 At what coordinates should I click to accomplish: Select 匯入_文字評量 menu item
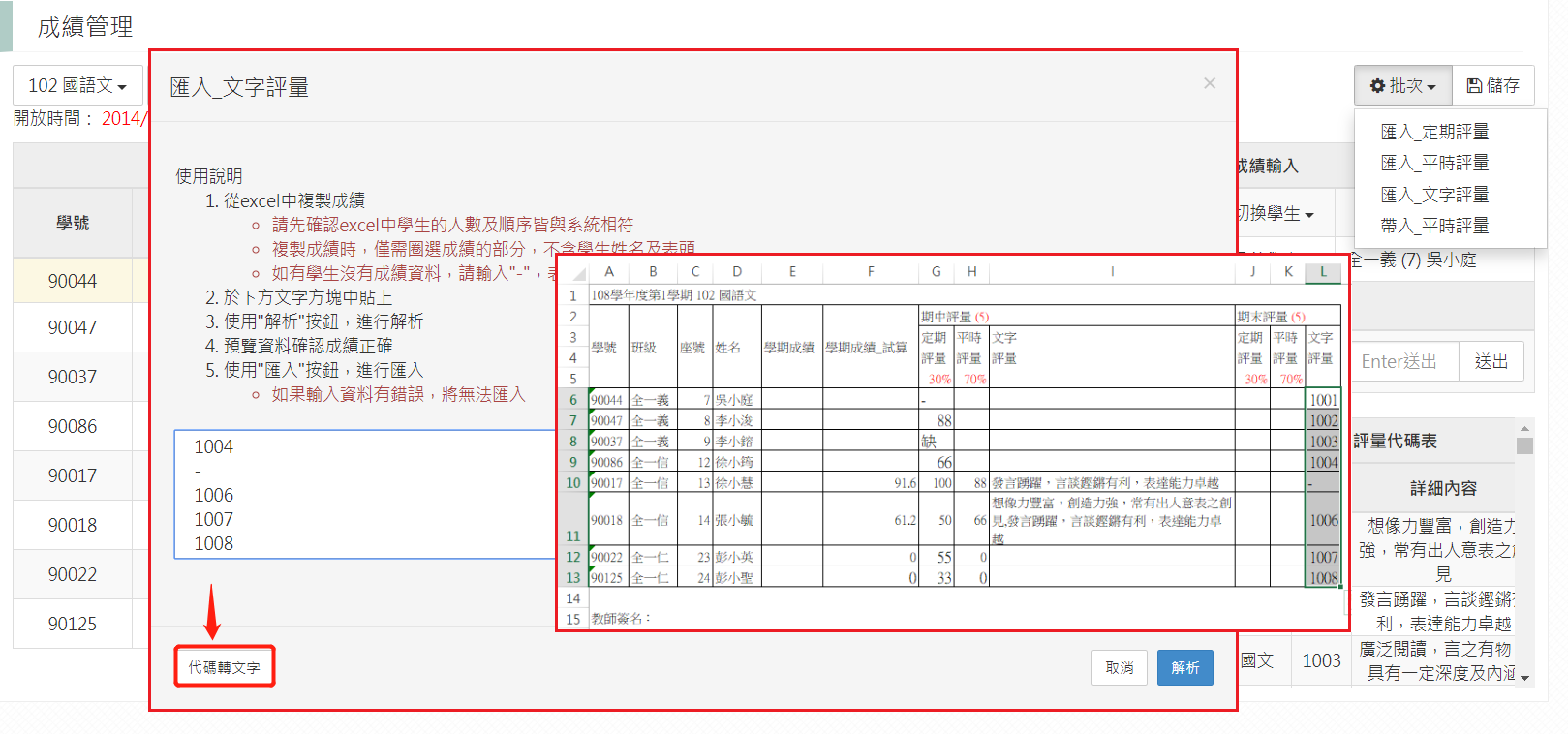coord(1434,195)
